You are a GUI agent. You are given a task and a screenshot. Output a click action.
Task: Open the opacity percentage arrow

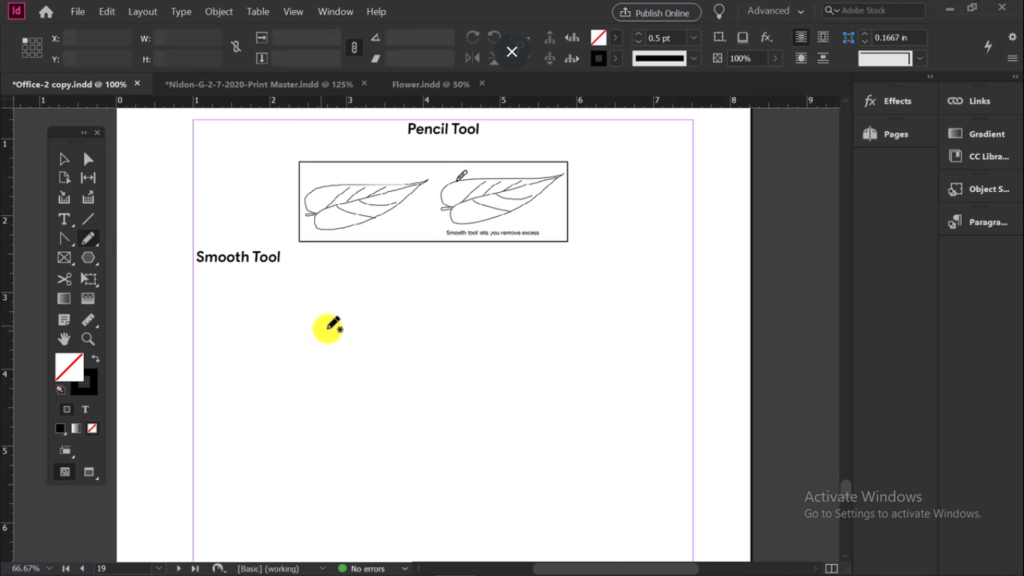(x=775, y=59)
